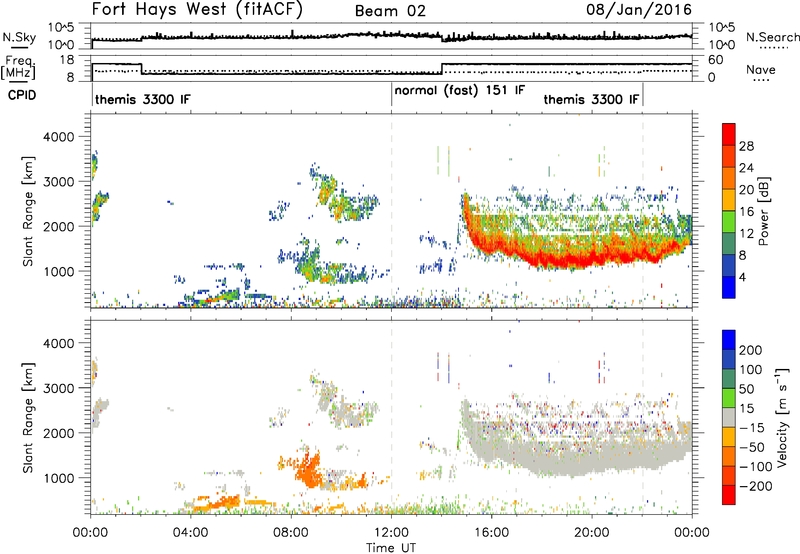Pick the Velocity segment between -15 and -50
This screenshot has width=800, height=554.
pos(729,437)
